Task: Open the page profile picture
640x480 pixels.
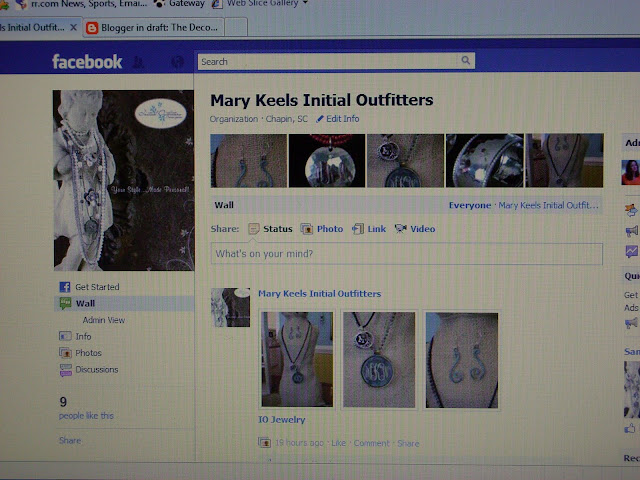Action: (x=124, y=180)
